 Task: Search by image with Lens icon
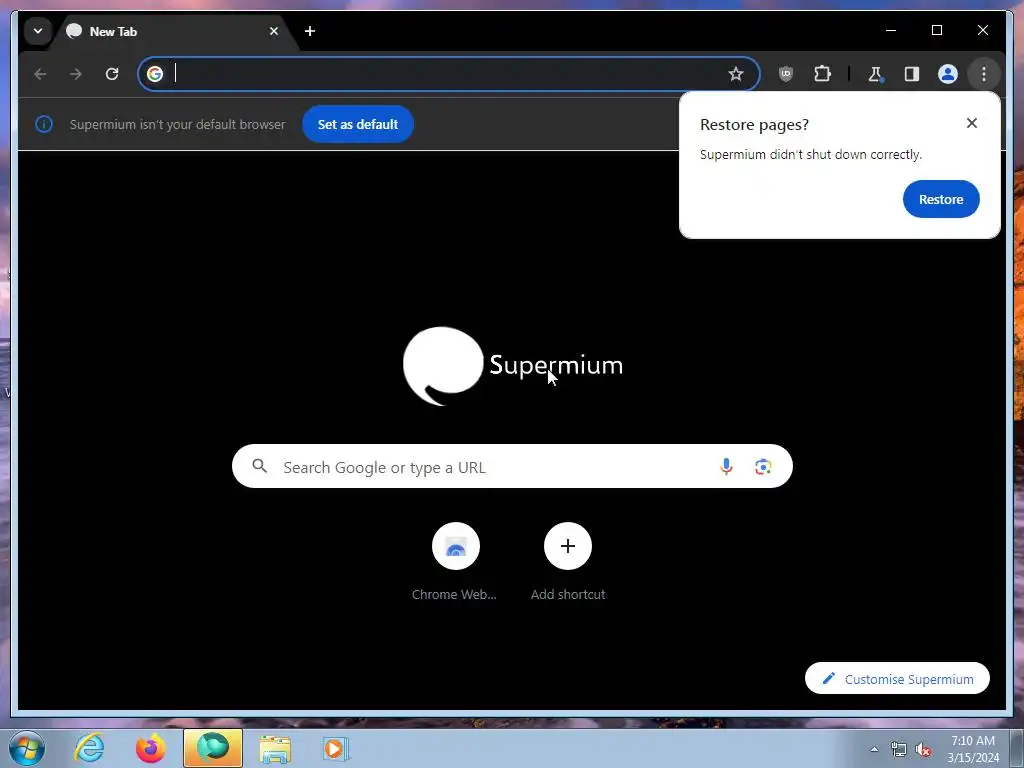763,466
